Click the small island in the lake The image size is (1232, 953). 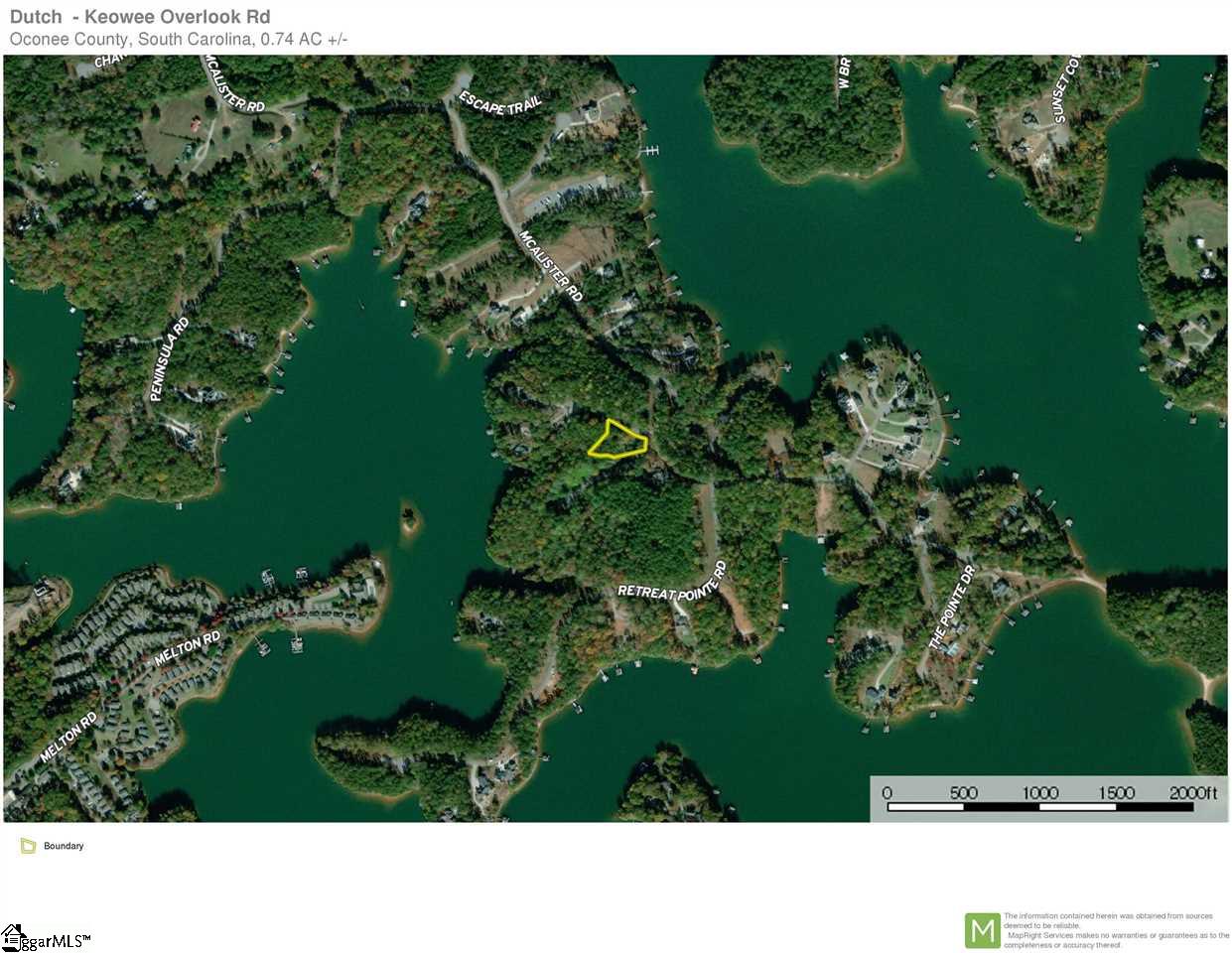pos(408,518)
